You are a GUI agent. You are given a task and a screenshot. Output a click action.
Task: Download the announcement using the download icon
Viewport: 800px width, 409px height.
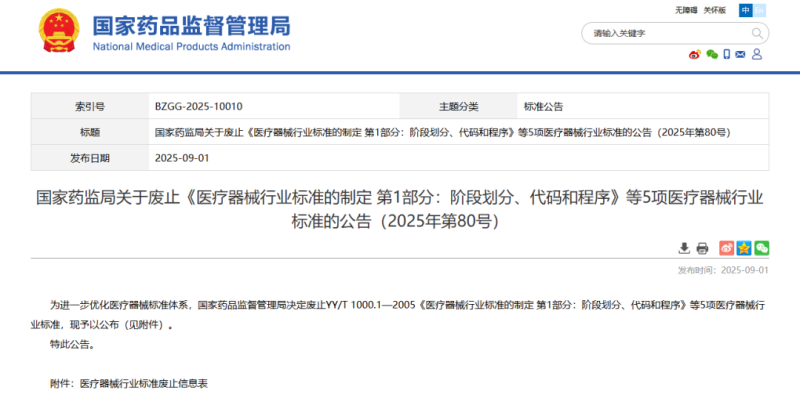[684, 248]
